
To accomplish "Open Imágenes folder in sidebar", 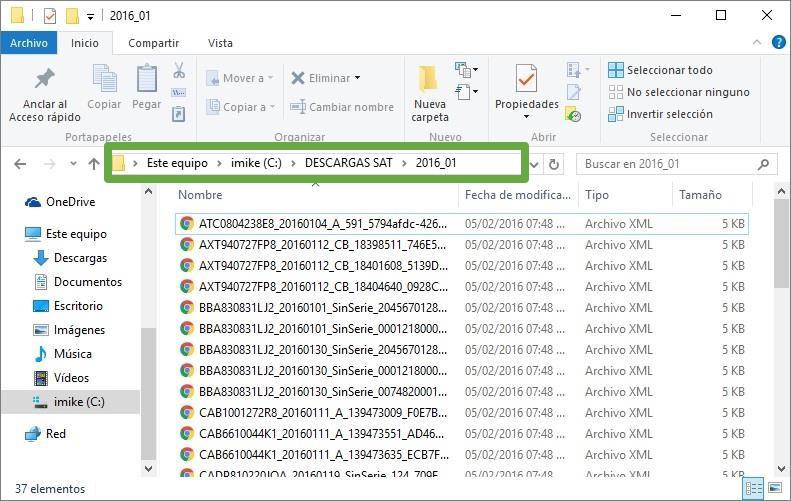I will [x=69, y=329].
